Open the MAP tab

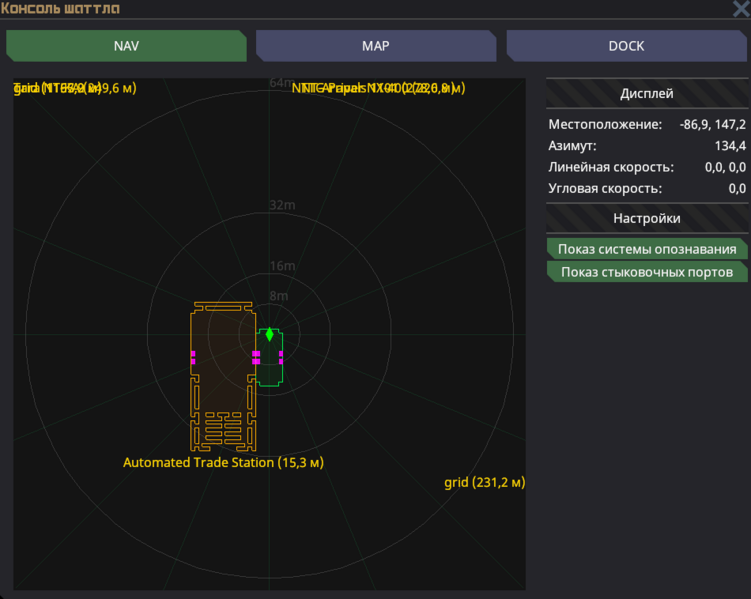coord(376,46)
